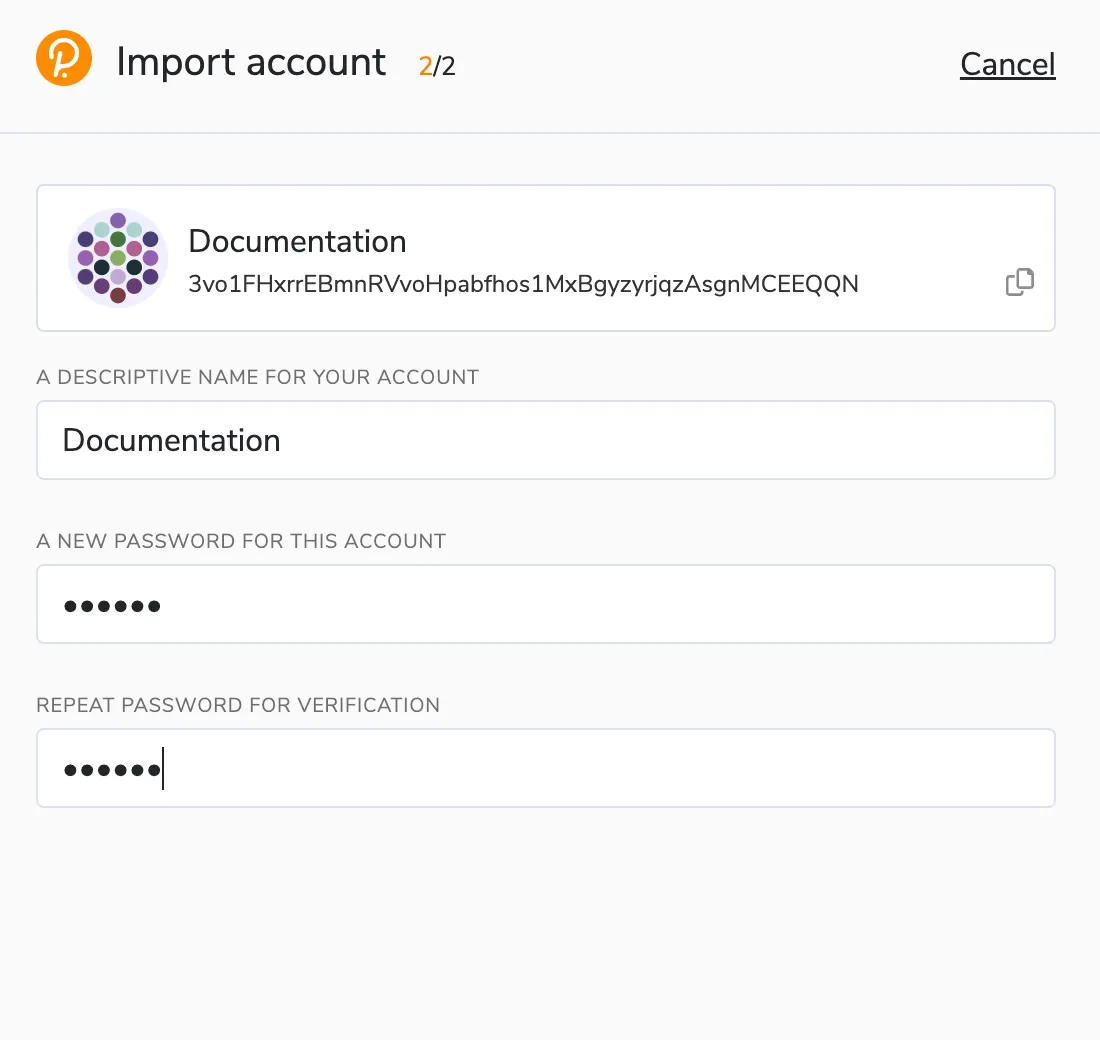Focus the descriptive account name input field
This screenshot has width=1100, height=1040.
546,440
